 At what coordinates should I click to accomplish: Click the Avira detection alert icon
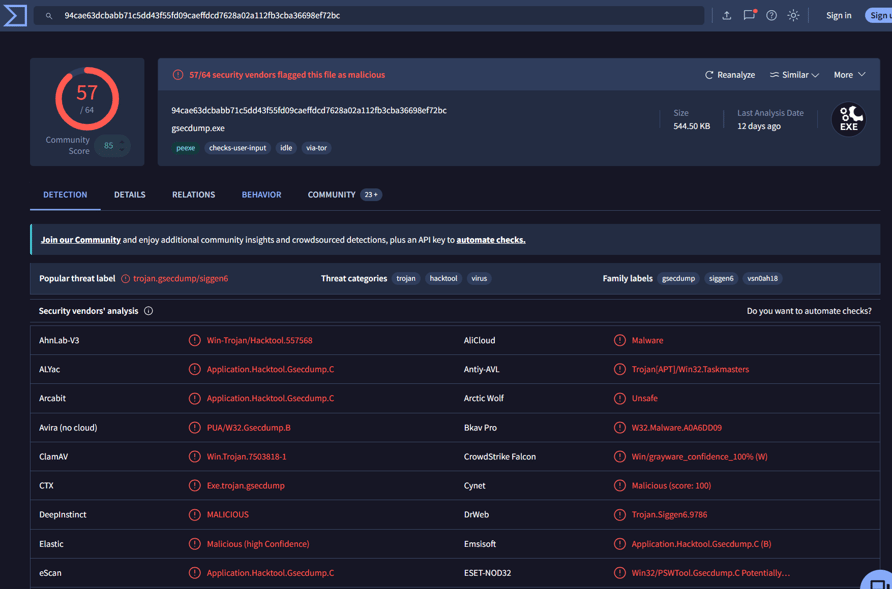click(x=195, y=427)
